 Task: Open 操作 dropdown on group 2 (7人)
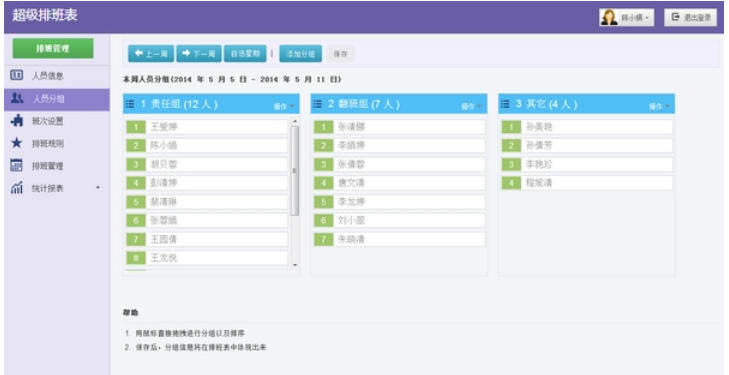pos(471,106)
